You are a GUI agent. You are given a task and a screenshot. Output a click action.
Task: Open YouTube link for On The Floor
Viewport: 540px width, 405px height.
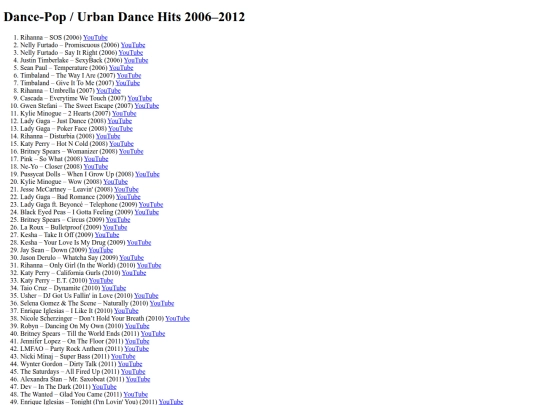point(137,341)
